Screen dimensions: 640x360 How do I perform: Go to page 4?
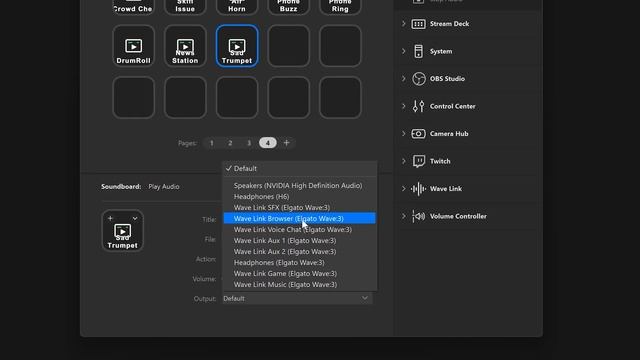point(268,143)
